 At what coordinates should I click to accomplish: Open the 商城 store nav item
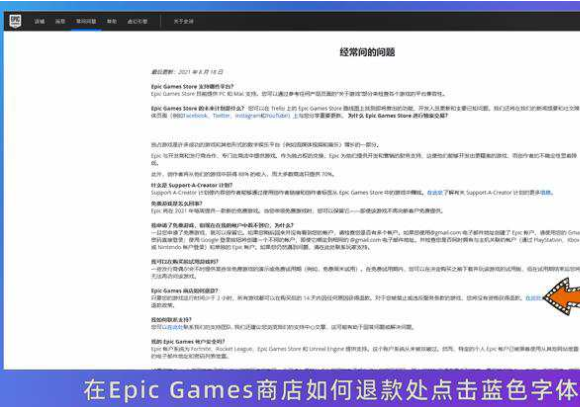40,21
